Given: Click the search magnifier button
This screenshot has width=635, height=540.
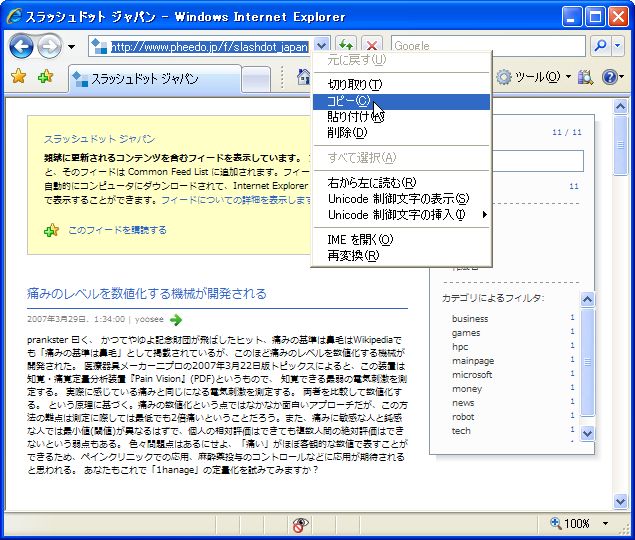Looking at the screenshot, I should [601, 46].
